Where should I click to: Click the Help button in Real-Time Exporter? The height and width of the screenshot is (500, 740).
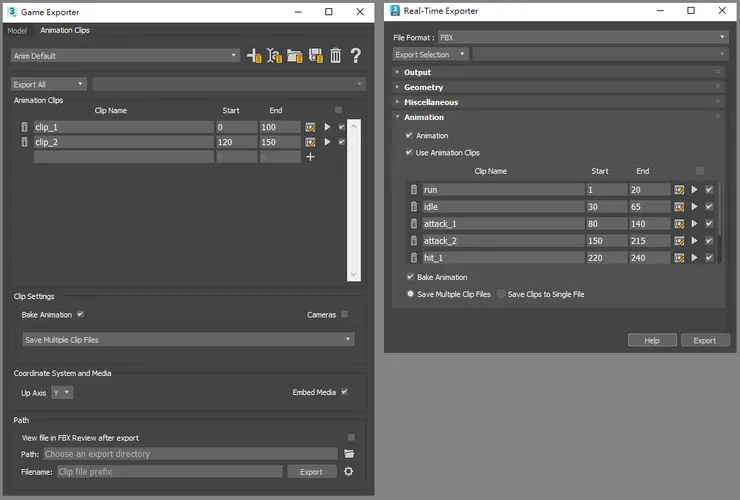652,340
